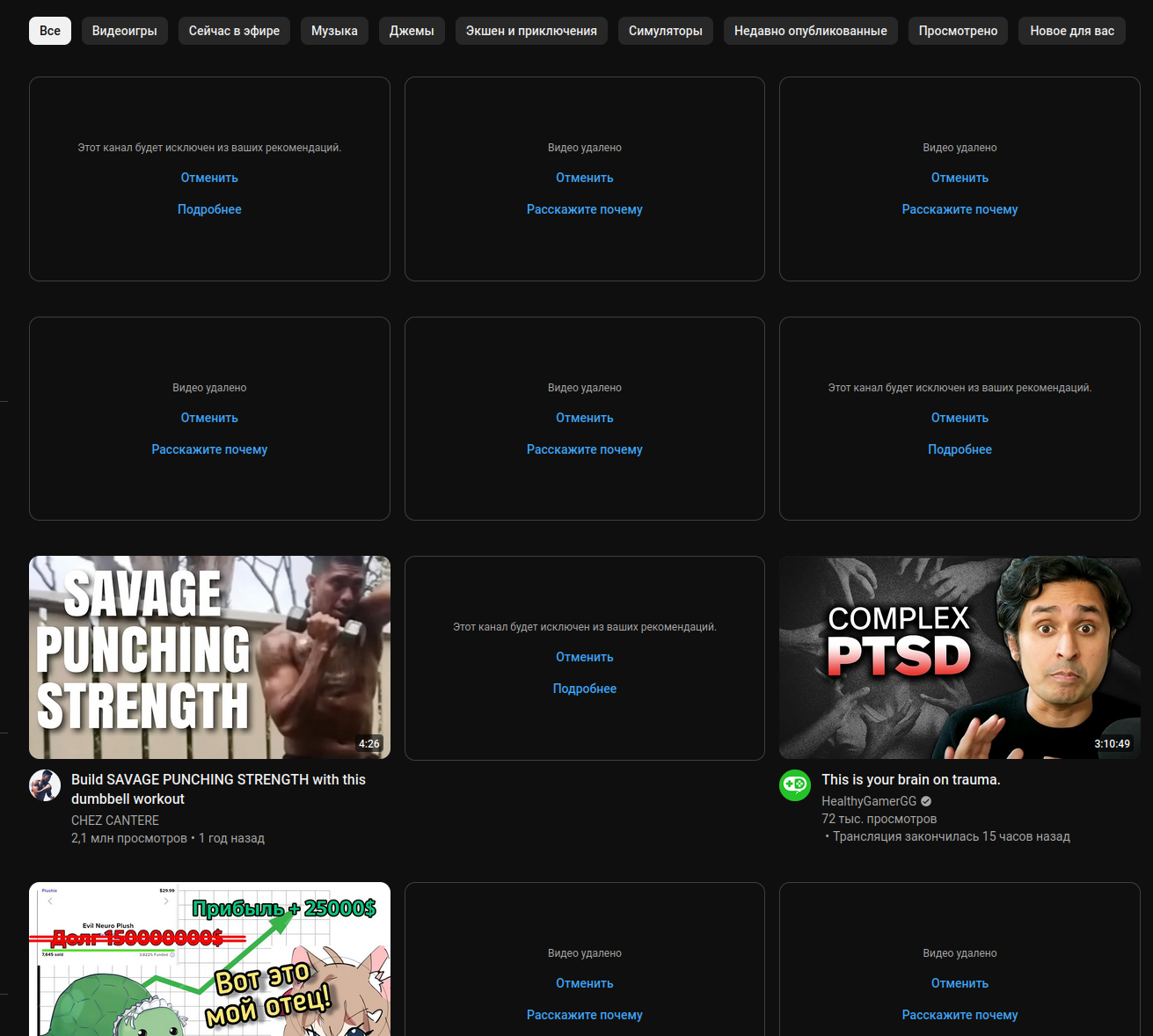Click the 3:10:49 duration badge
1153x1036 pixels.
(x=1113, y=744)
